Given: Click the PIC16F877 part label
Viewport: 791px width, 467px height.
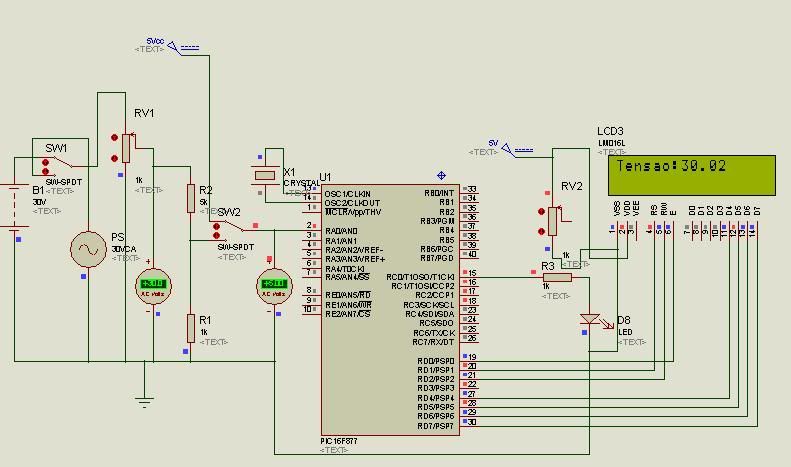Looking at the screenshot, I should point(338,441).
